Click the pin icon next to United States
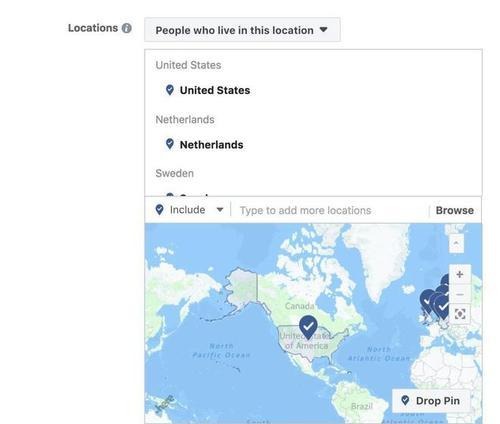This screenshot has width=500, height=424. [170, 90]
